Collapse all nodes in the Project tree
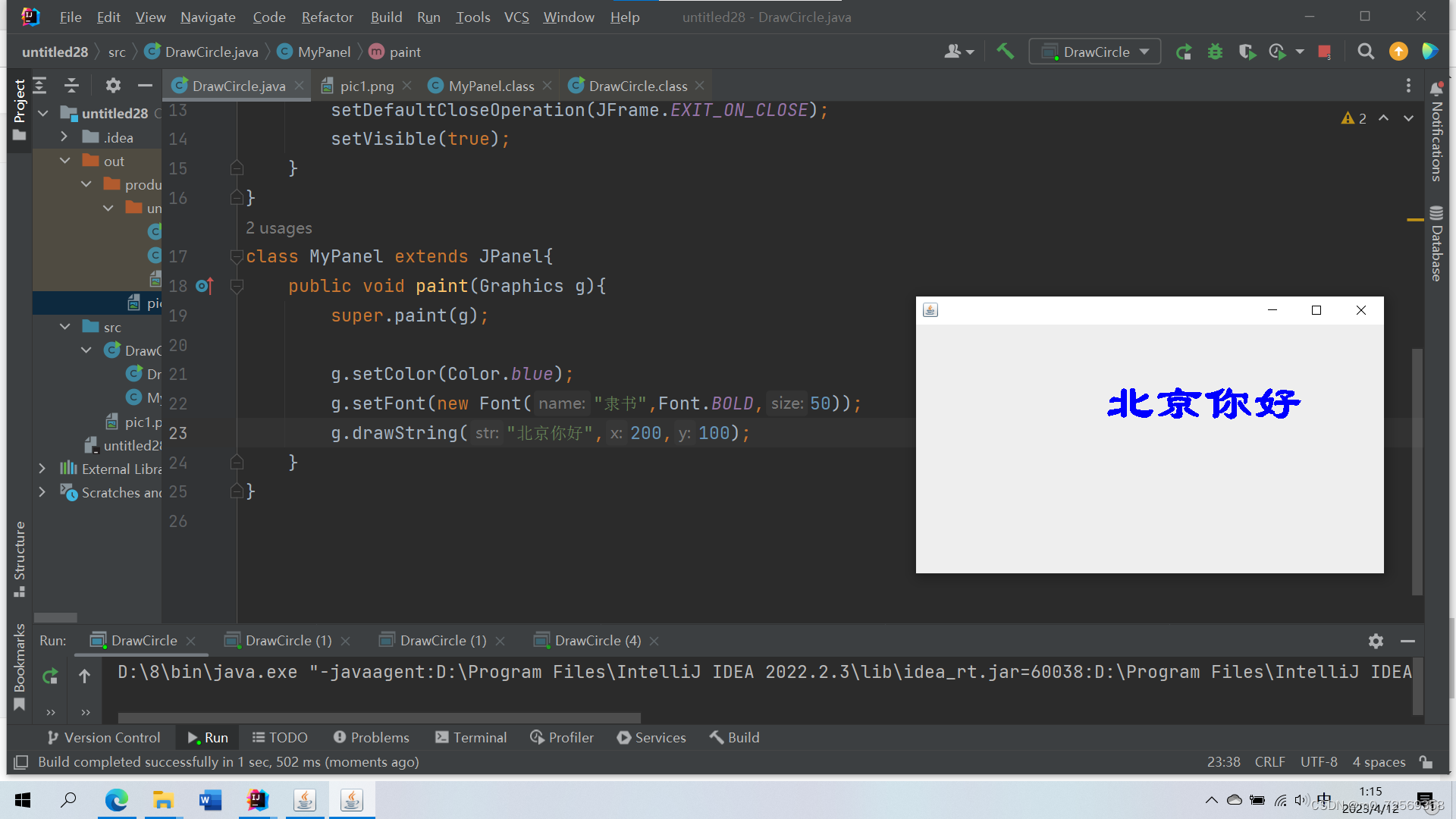The image size is (1456, 819). point(71,86)
